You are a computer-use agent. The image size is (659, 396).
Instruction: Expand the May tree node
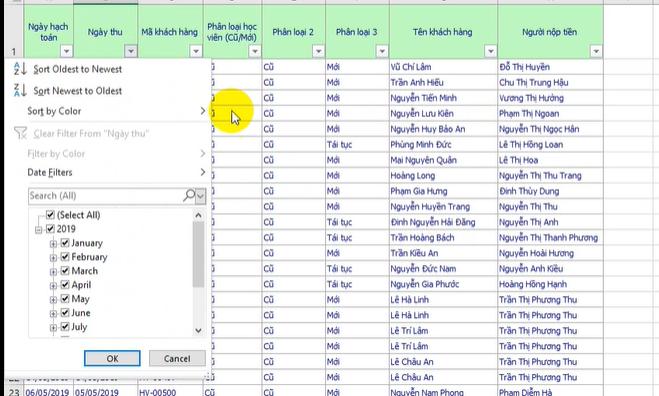tap(53, 299)
